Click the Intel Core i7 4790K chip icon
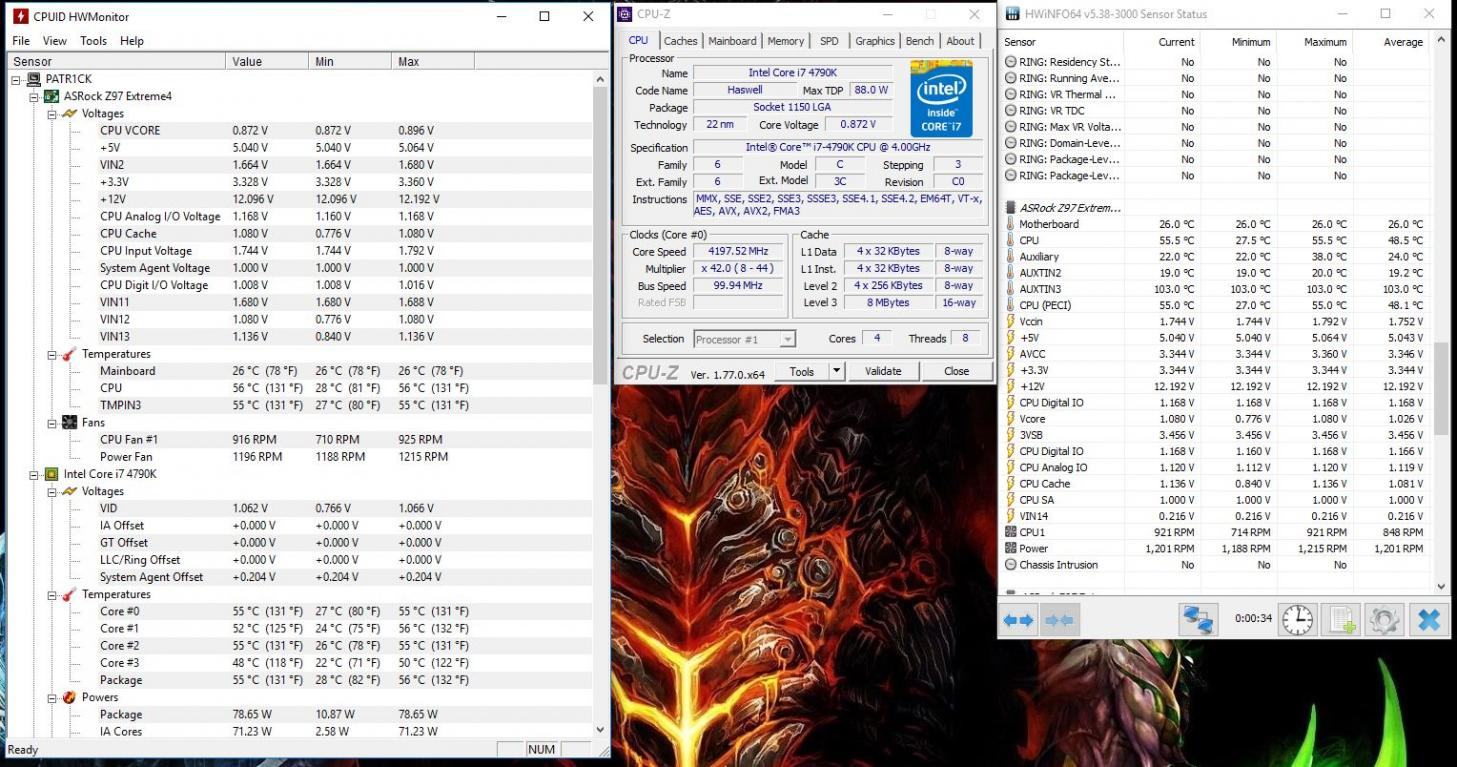Image resolution: width=1457 pixels, height=767 pixels. (52, 474)
